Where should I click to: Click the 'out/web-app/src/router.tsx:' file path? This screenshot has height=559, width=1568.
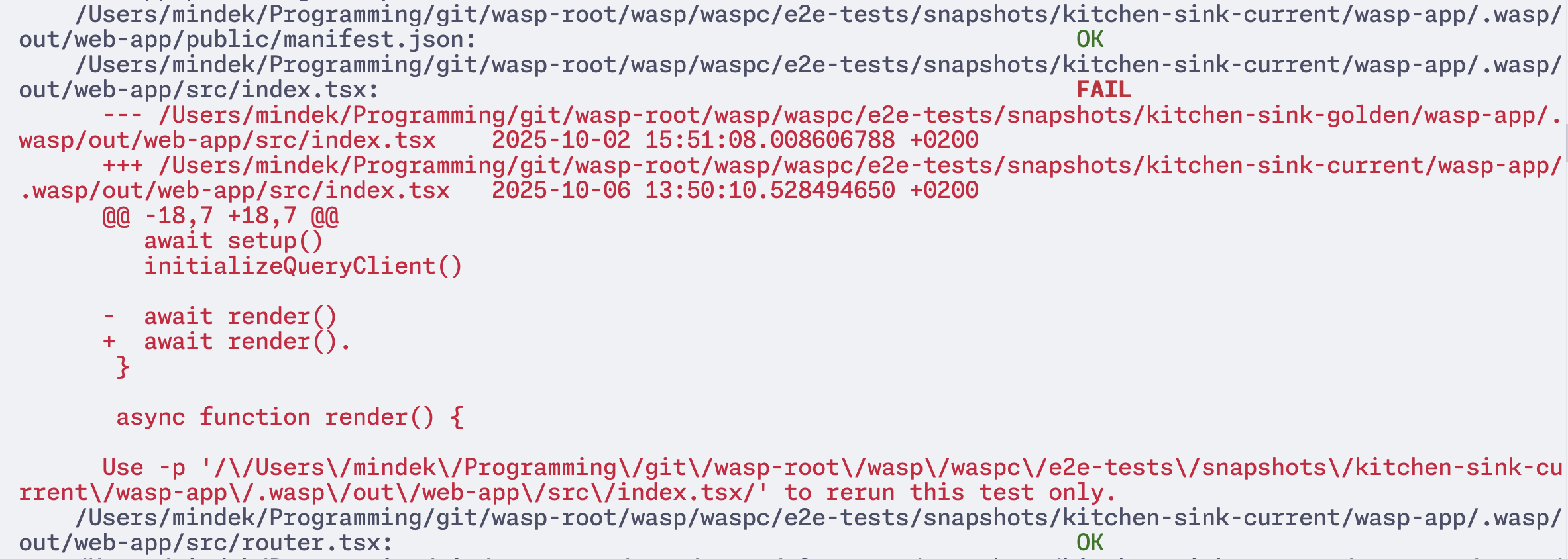pos(205,543)
